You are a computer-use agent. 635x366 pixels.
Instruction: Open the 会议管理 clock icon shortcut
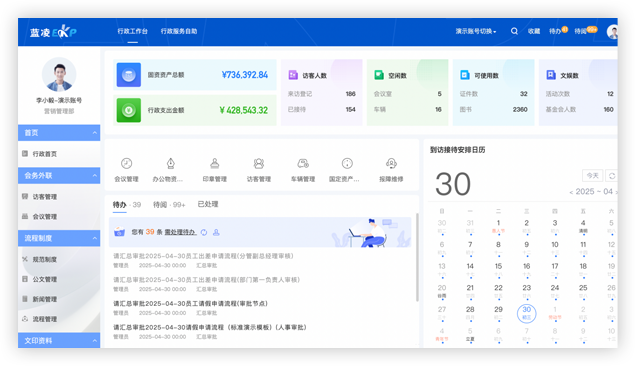click(x=126, y=164)
